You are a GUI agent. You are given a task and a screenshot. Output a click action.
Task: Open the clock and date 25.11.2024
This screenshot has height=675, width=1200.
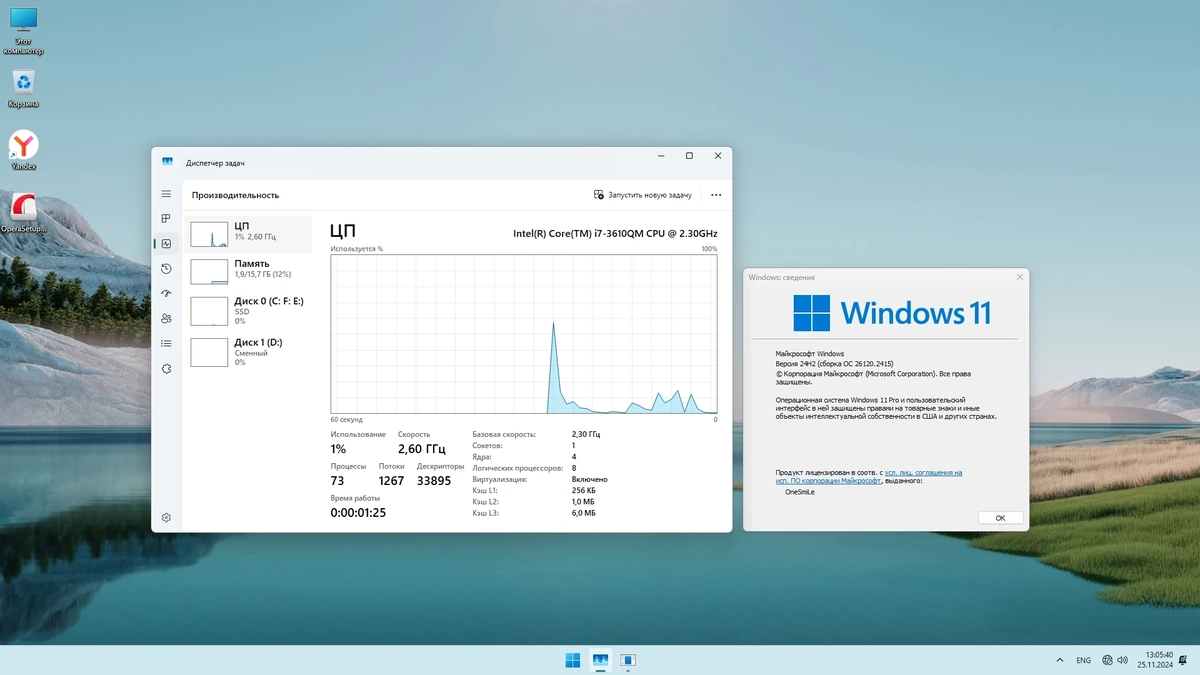pos(1153,660)
